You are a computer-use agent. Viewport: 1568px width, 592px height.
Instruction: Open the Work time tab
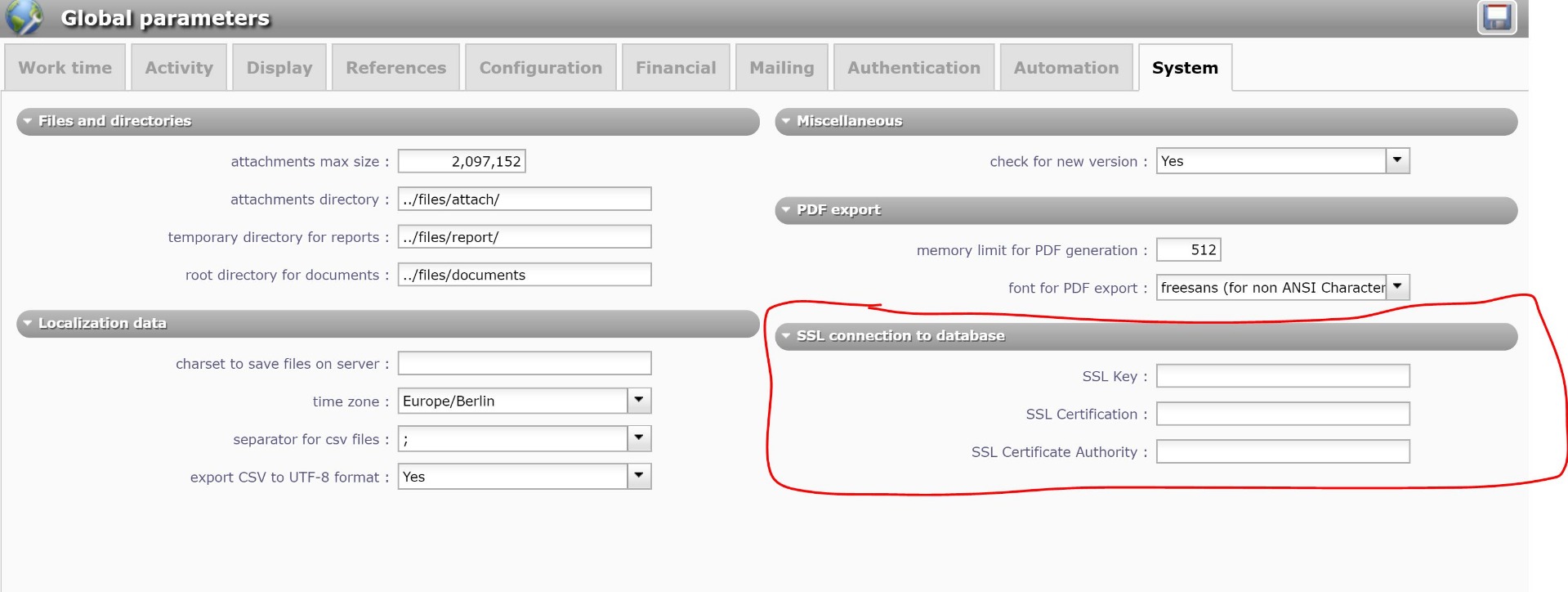point(65,68)
